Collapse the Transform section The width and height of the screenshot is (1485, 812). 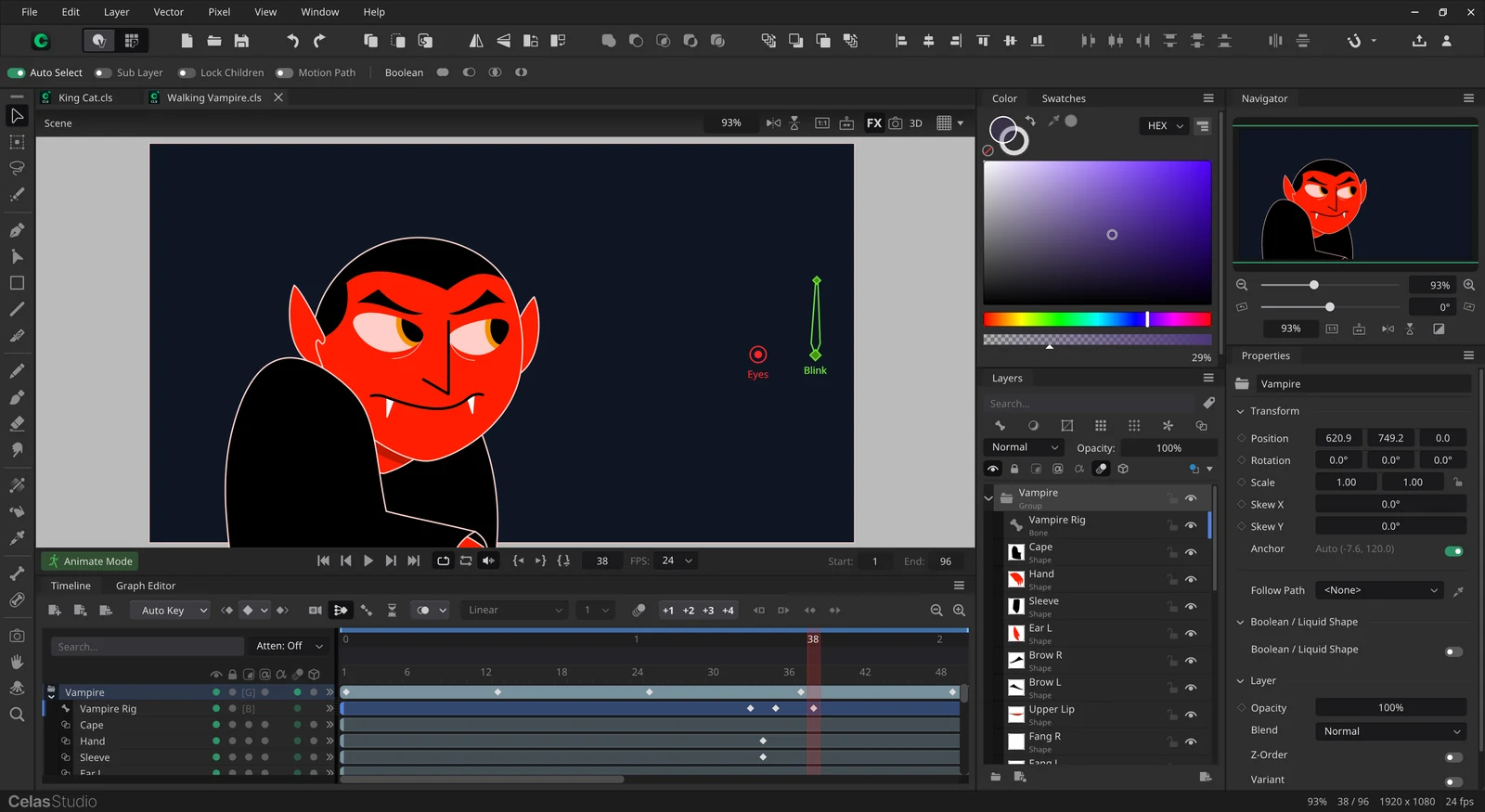click(1241, 411)
